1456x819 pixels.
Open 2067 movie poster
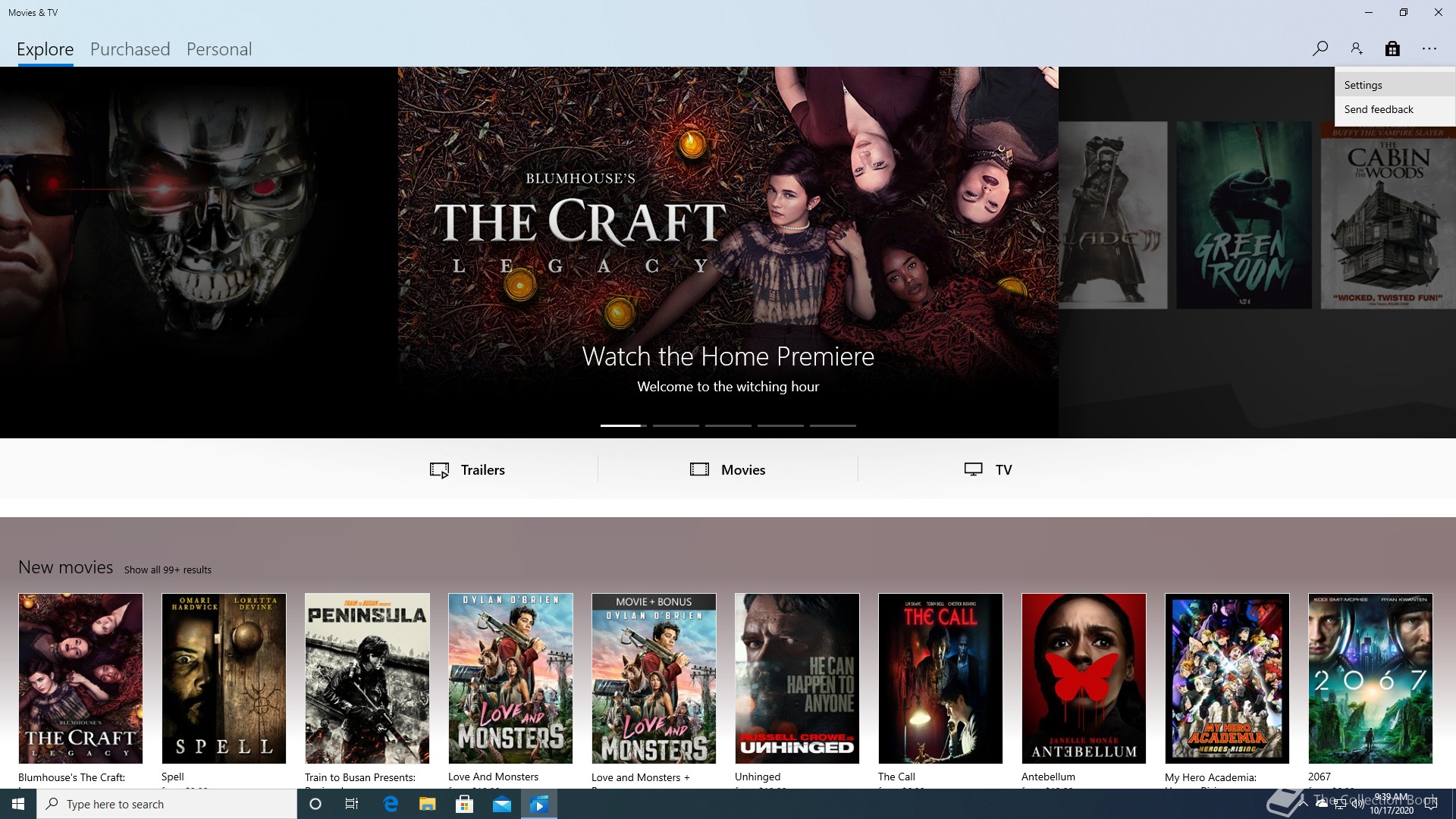[1370, 678]
